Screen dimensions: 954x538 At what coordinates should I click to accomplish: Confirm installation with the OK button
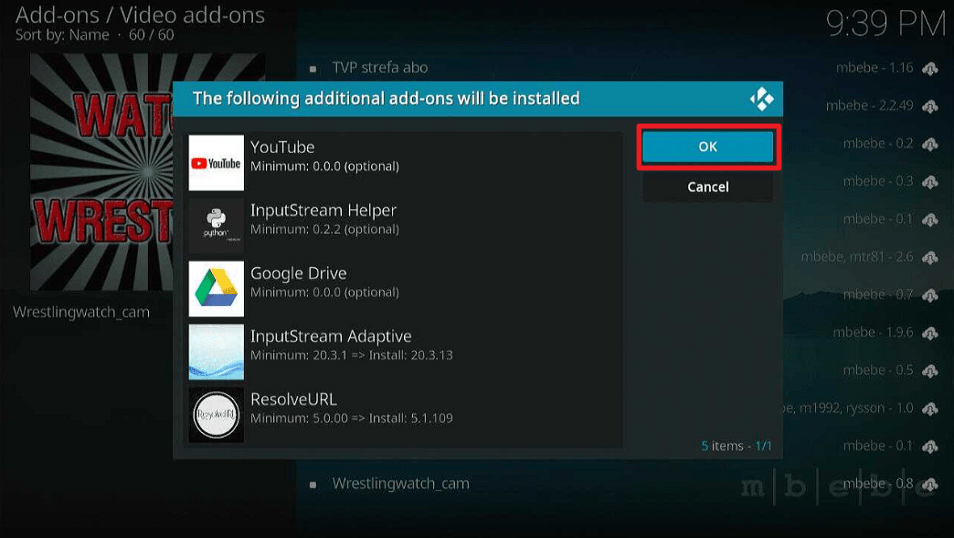click(708, 147)
